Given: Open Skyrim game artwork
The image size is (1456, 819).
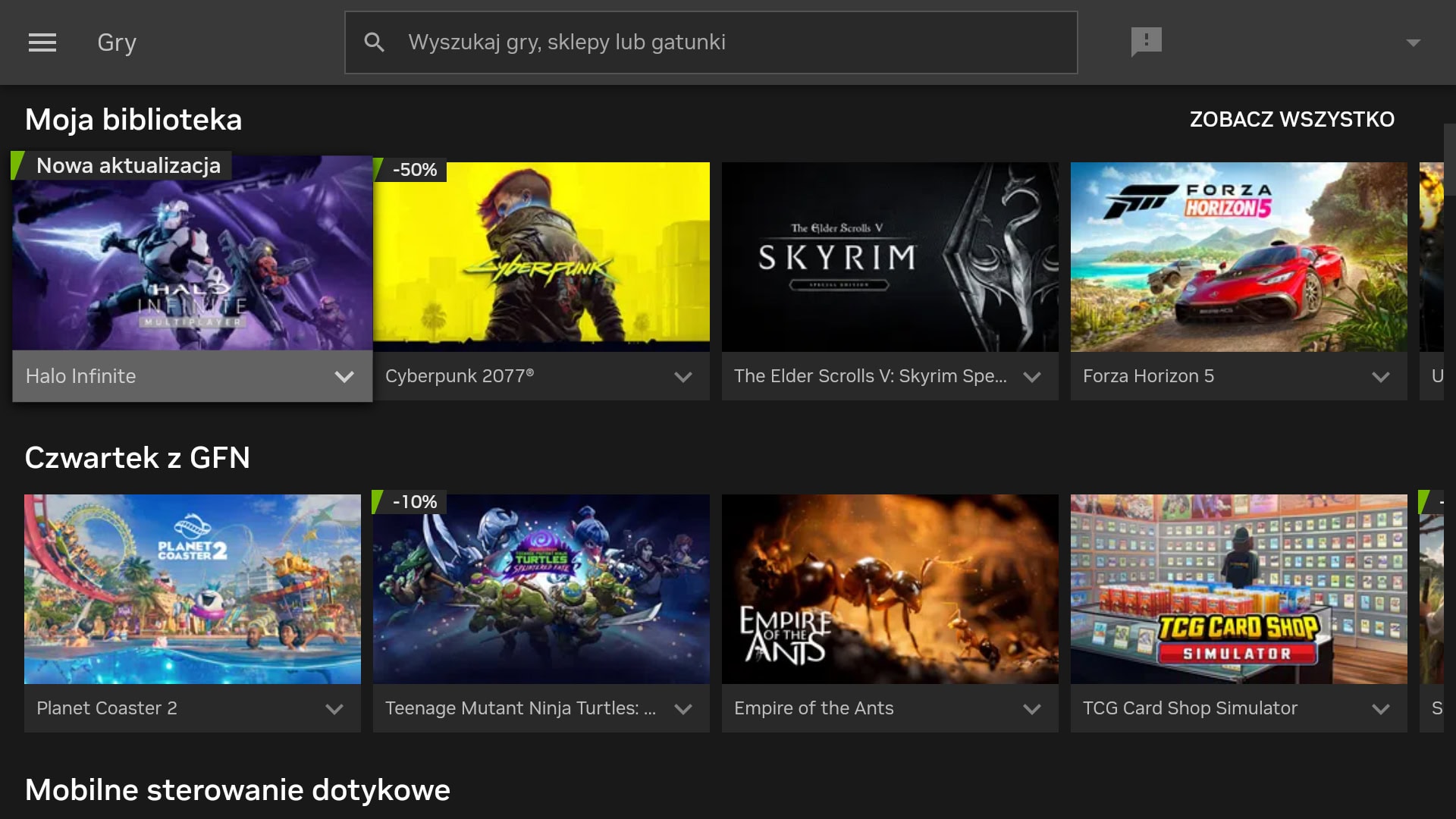Looking at the screenshot, I should coord(890,257).
